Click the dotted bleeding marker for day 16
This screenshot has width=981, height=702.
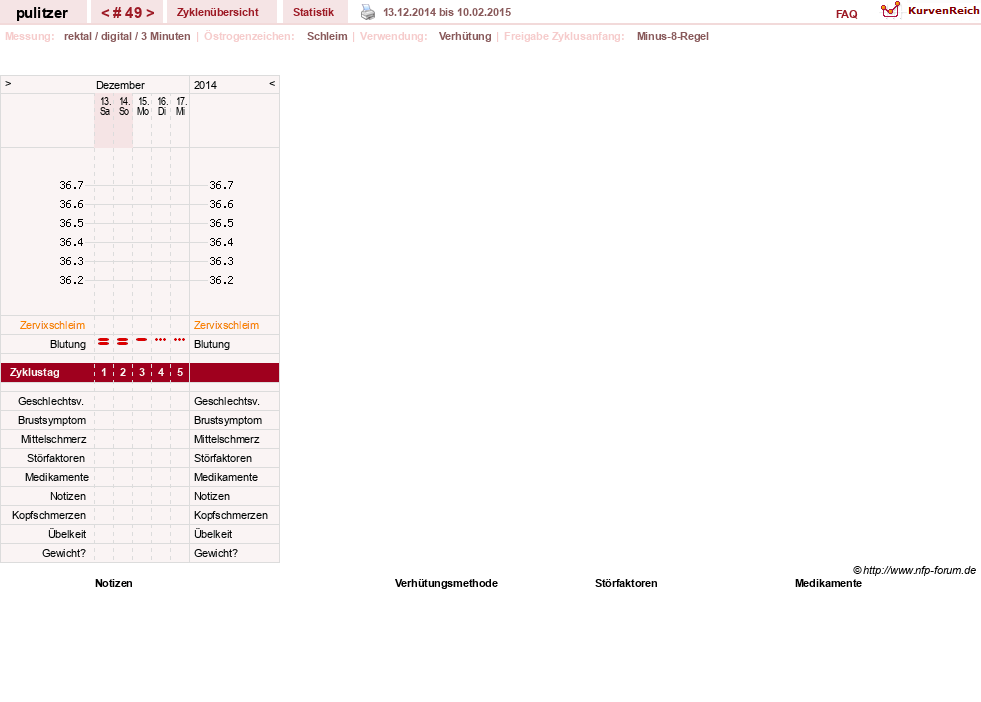click(161, 340)
